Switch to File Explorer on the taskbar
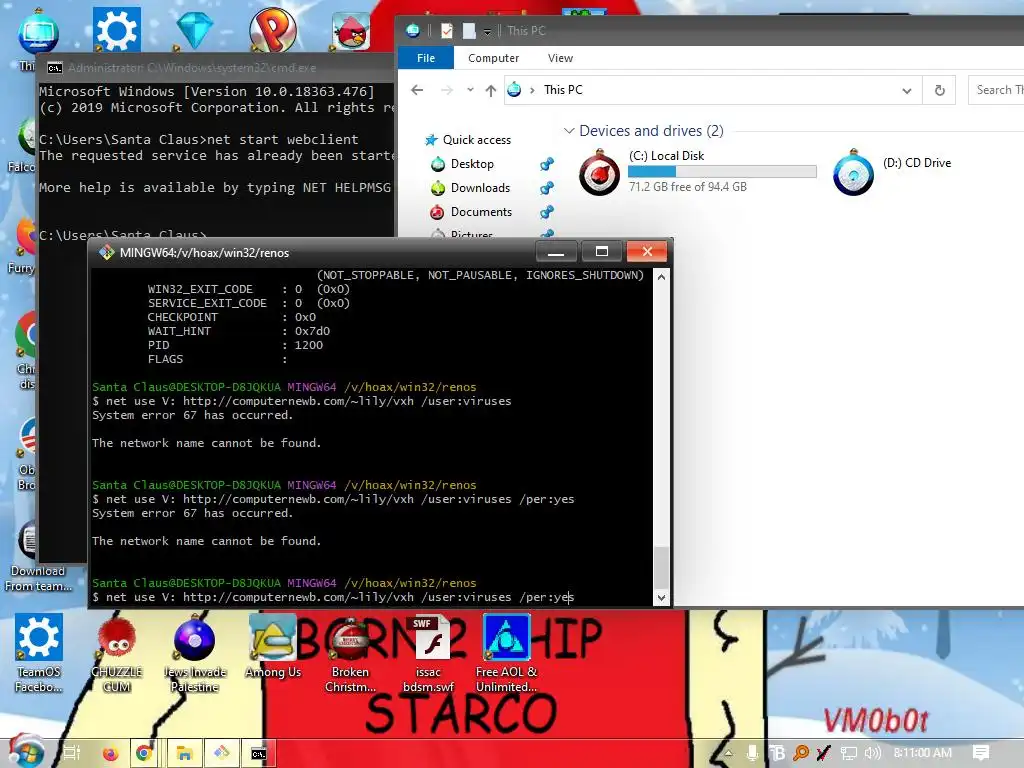This screenshot has height=768, width=1024. tap(184, 753)
